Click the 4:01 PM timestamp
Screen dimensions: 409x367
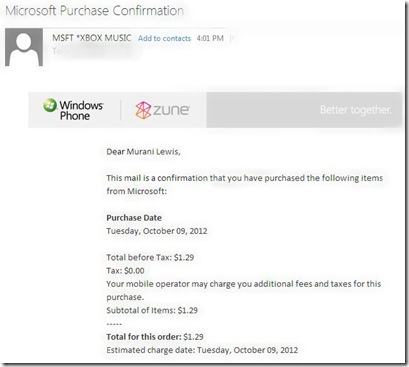click(x=210, y=38)
